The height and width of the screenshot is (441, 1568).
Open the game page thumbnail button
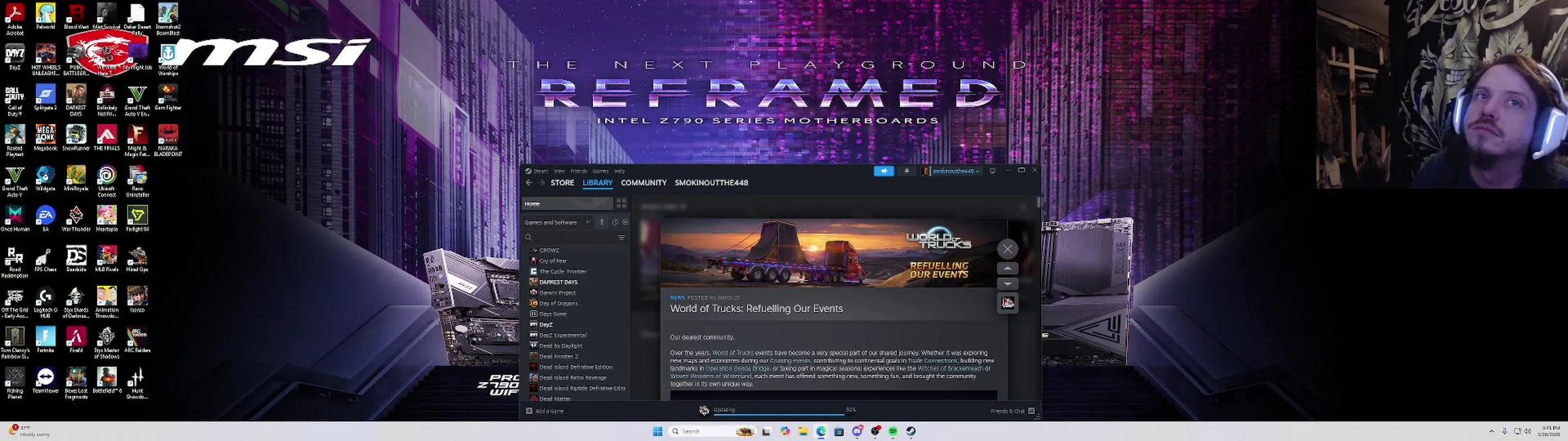tap(1008, 303)
